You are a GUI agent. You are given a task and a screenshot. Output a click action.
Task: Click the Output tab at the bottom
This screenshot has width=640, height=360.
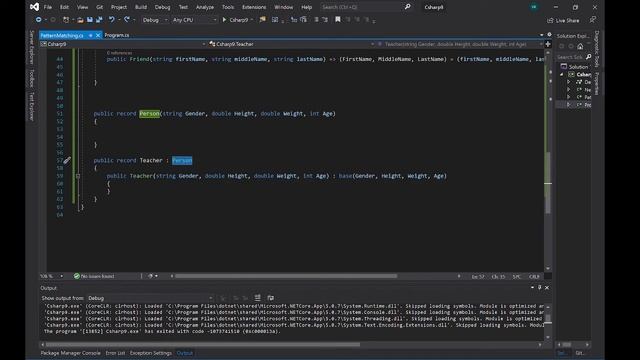click(184, 353)
